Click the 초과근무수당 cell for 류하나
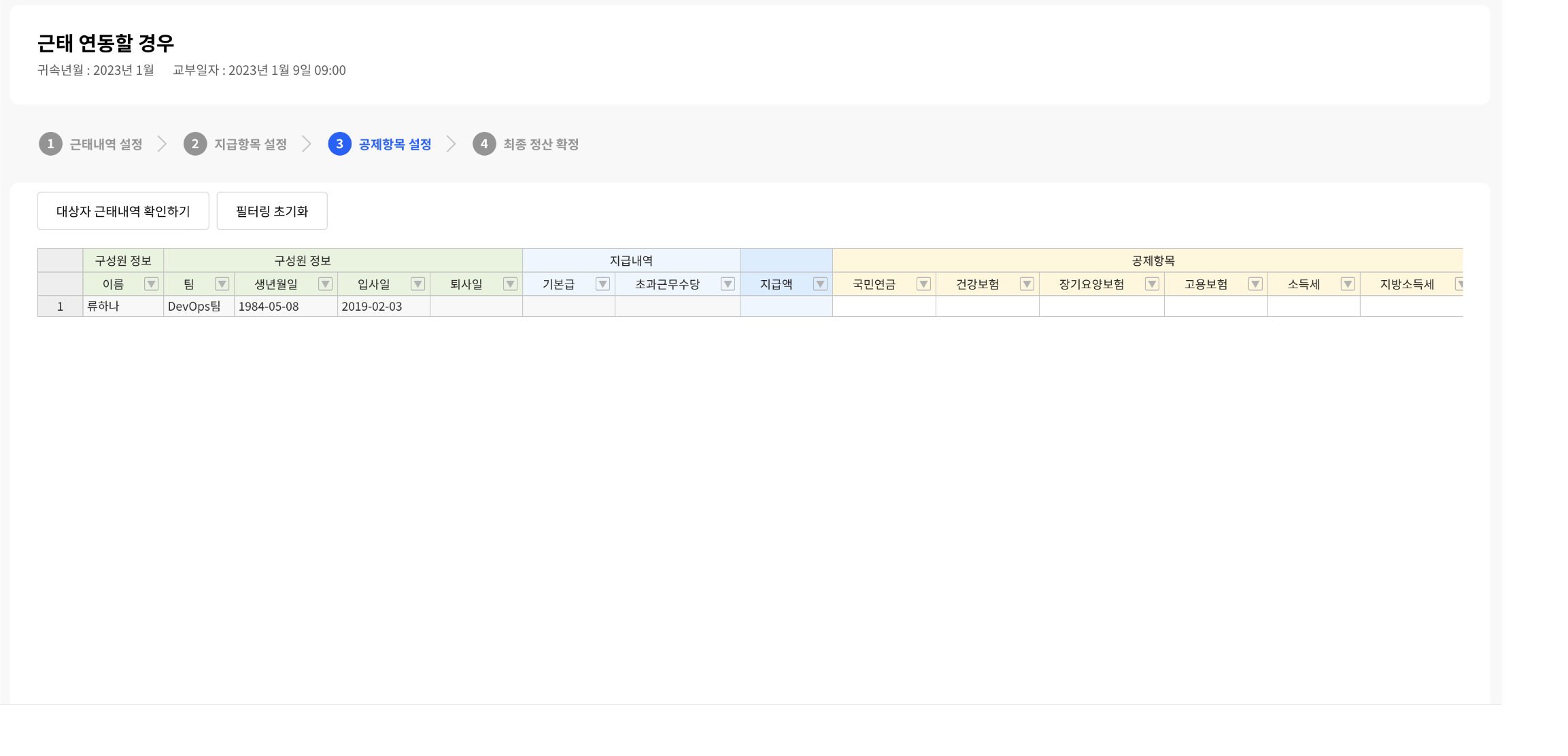 (677, 307)
